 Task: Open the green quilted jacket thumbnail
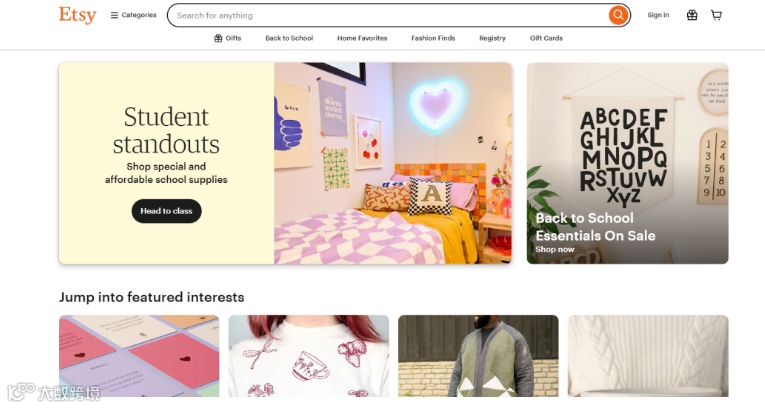pos(478,356)
